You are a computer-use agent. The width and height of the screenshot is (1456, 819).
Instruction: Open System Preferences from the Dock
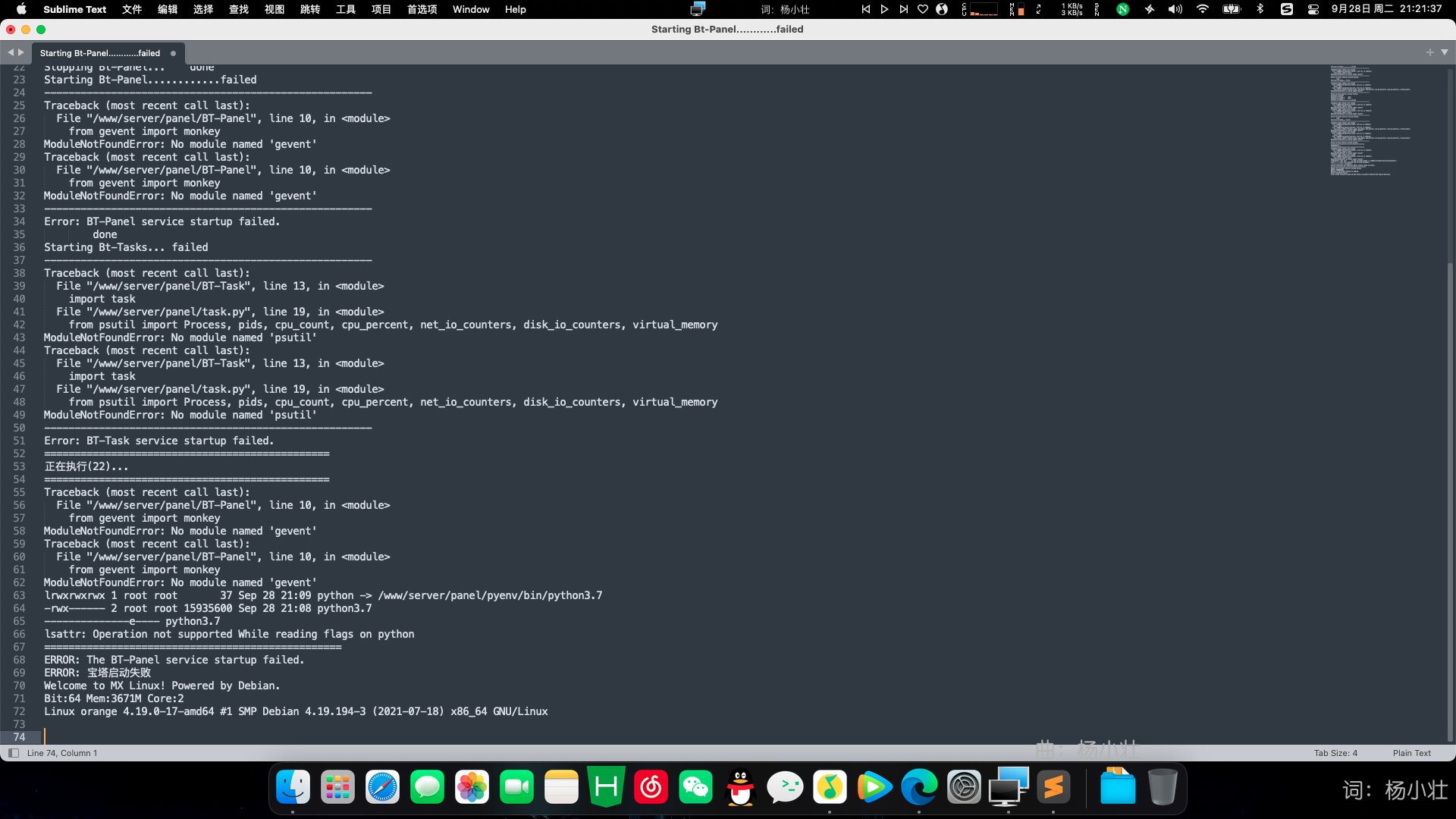pyautogui.click(x=964, y=787)
